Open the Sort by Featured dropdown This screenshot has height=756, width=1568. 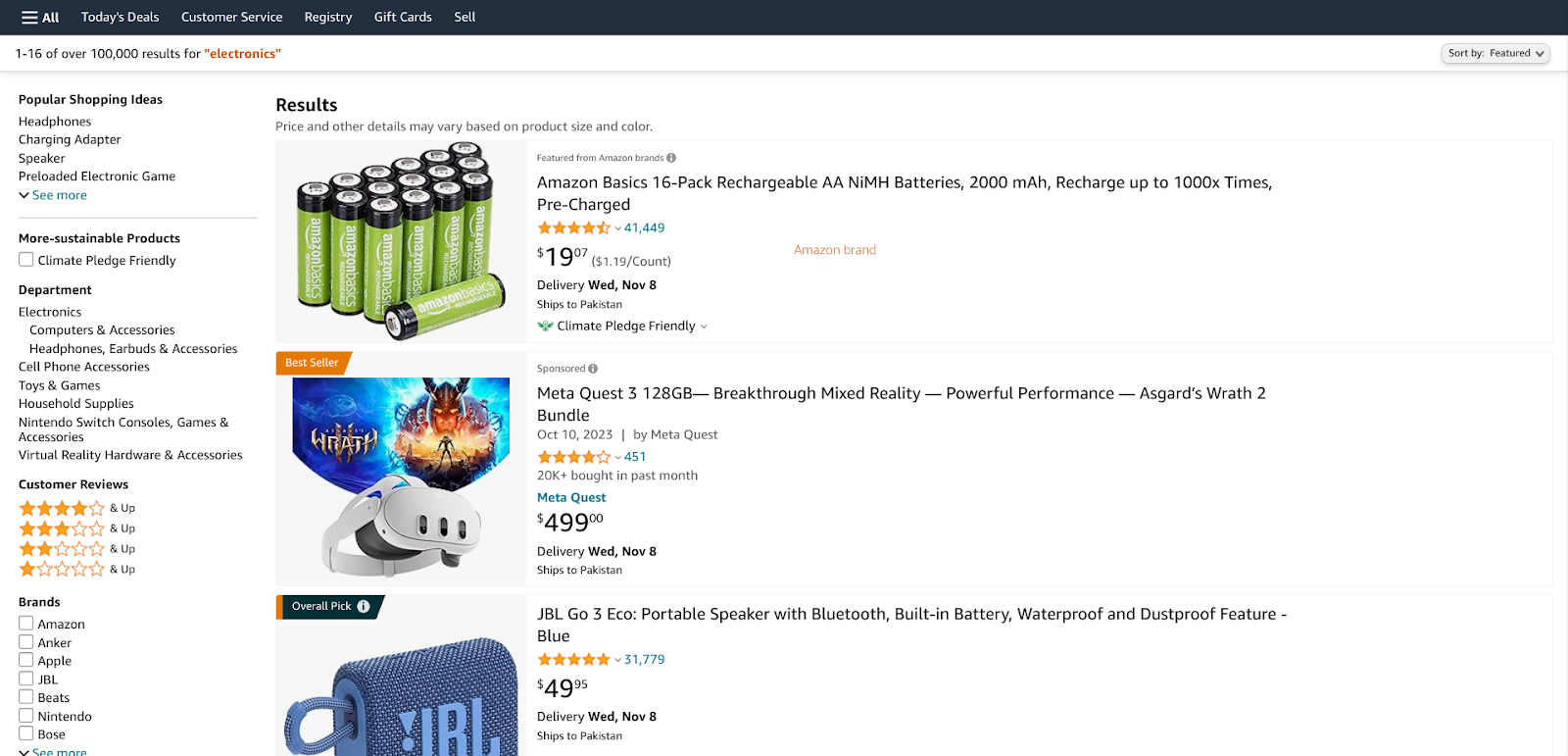point(1494,54)
